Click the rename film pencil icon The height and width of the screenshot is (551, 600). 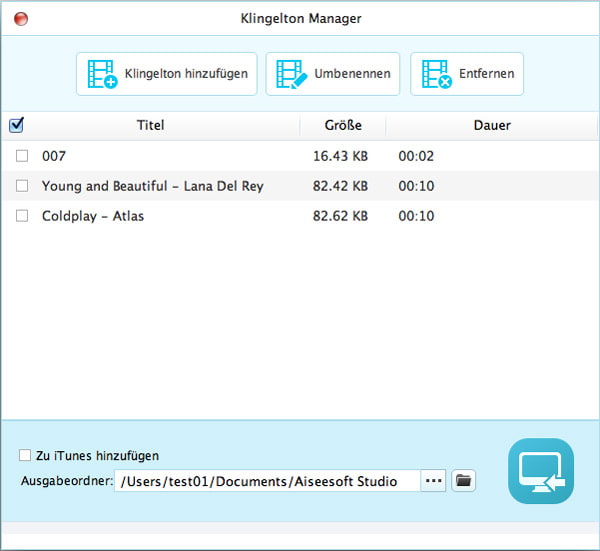pos(291,74)
